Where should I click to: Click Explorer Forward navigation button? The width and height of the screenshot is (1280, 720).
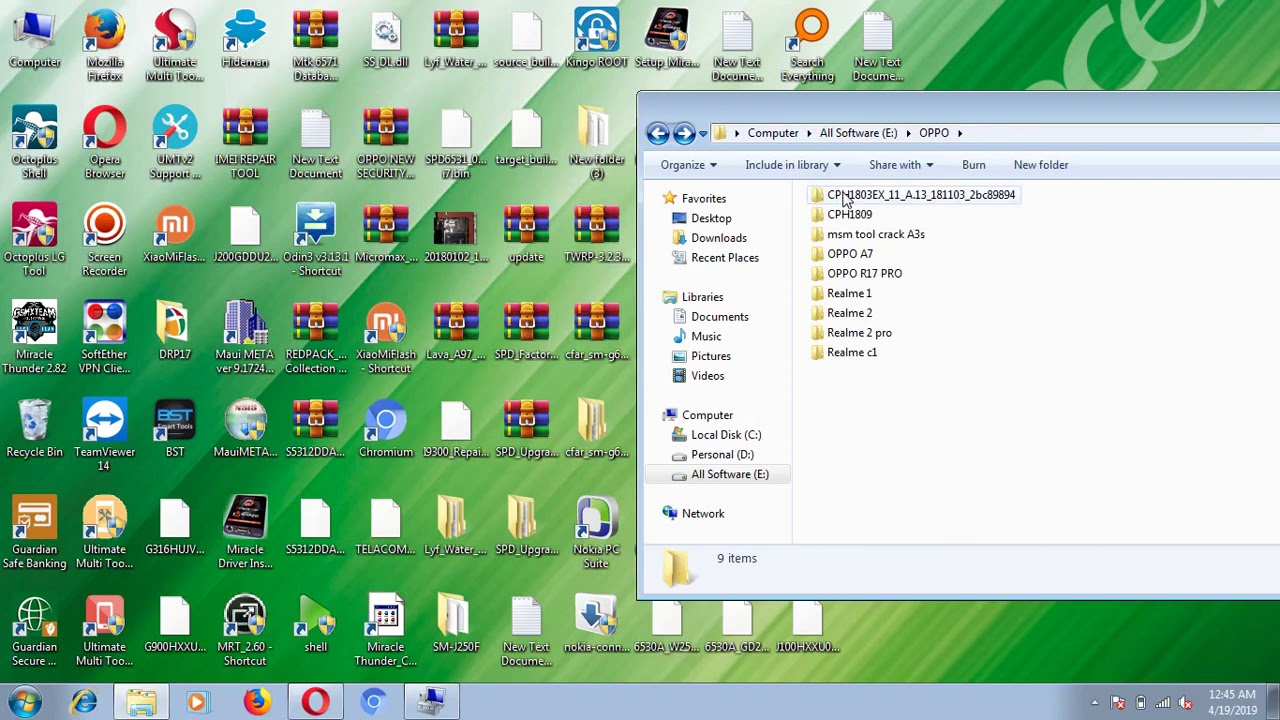(684, 133)
